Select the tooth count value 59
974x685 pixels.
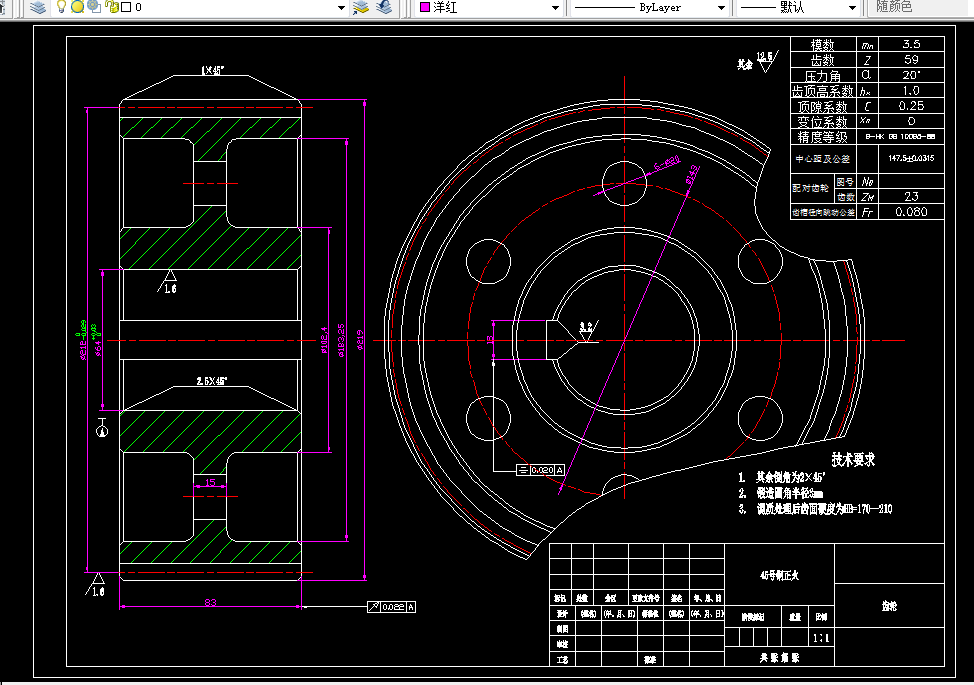[x=911, y=60]
